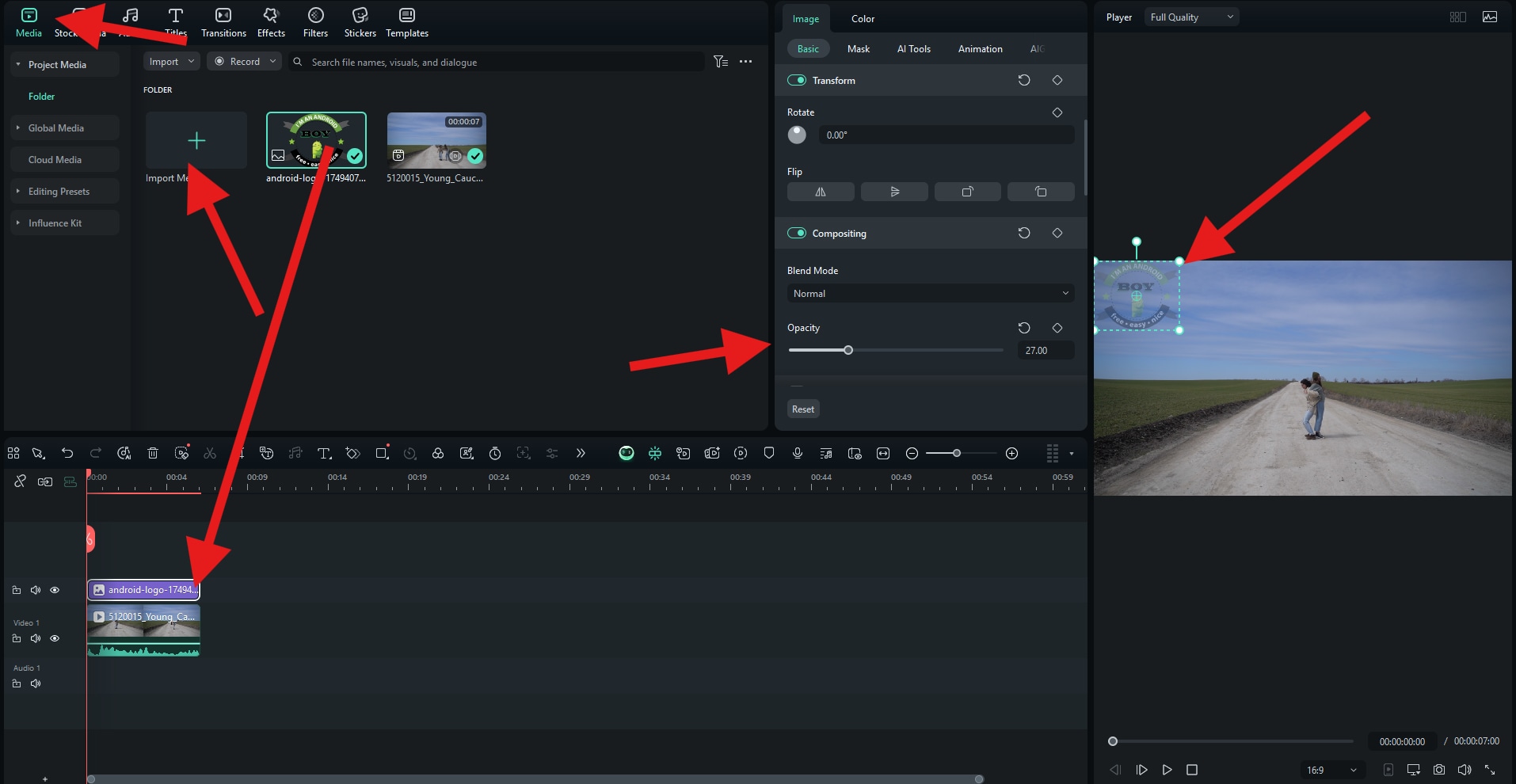Click the zoom out minus icon
This screenshot has height=784, width=1516.
(x=912, y=453)
